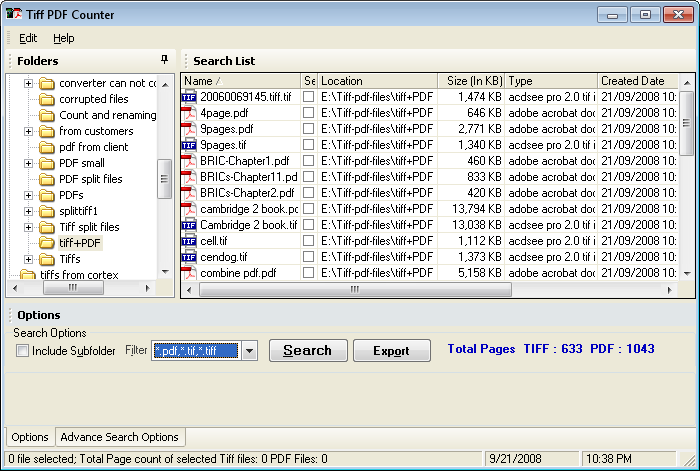
Task: Click the PDF icon beside 4page.pdf
Action: [190, 113]
